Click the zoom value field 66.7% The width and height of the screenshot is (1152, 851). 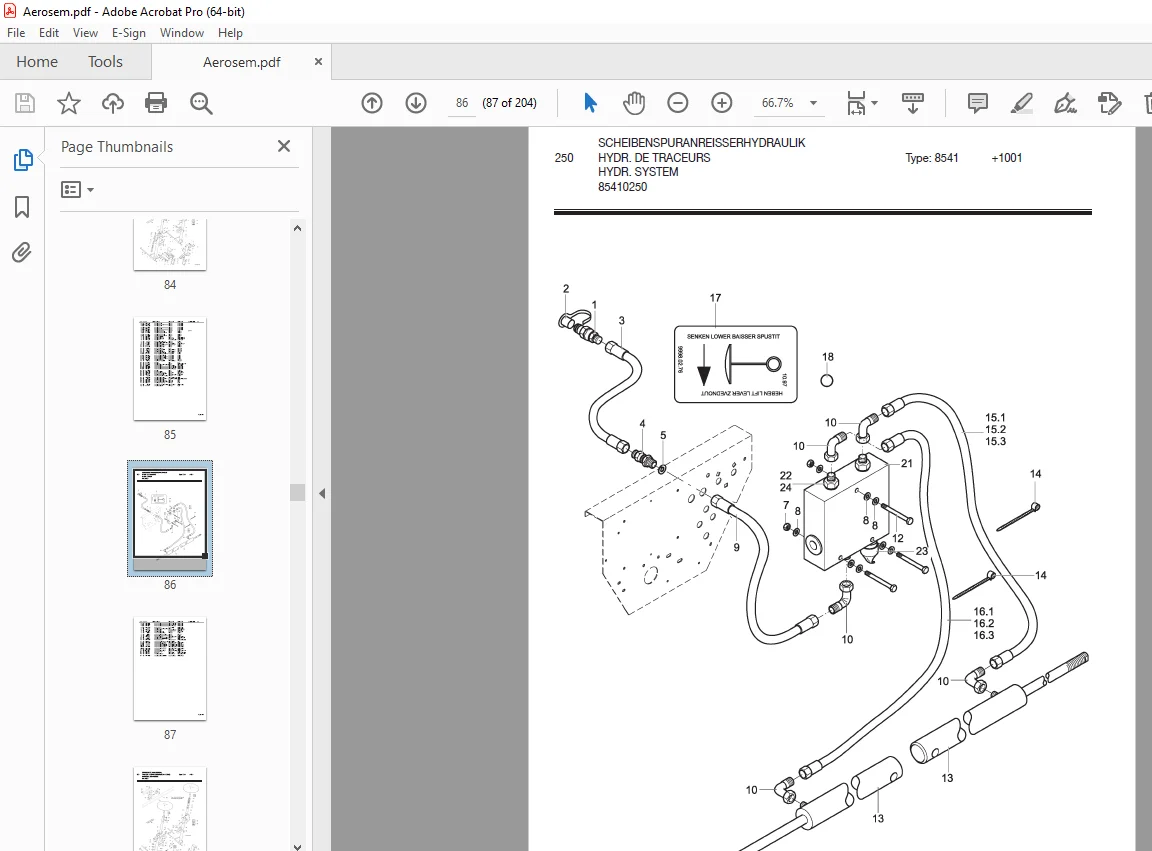[777, 103]
